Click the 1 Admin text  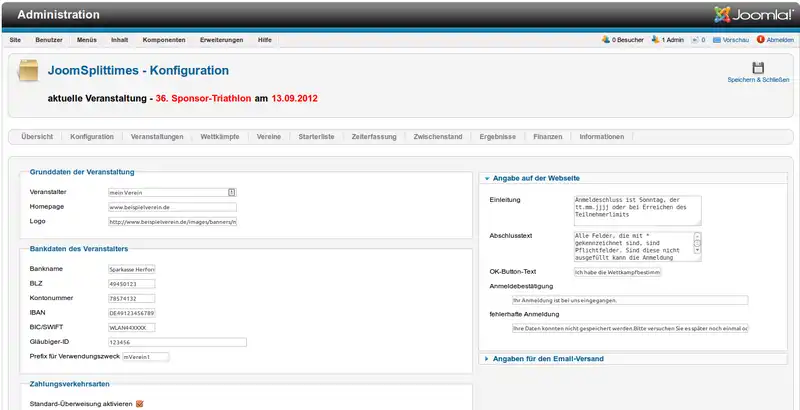672,40
